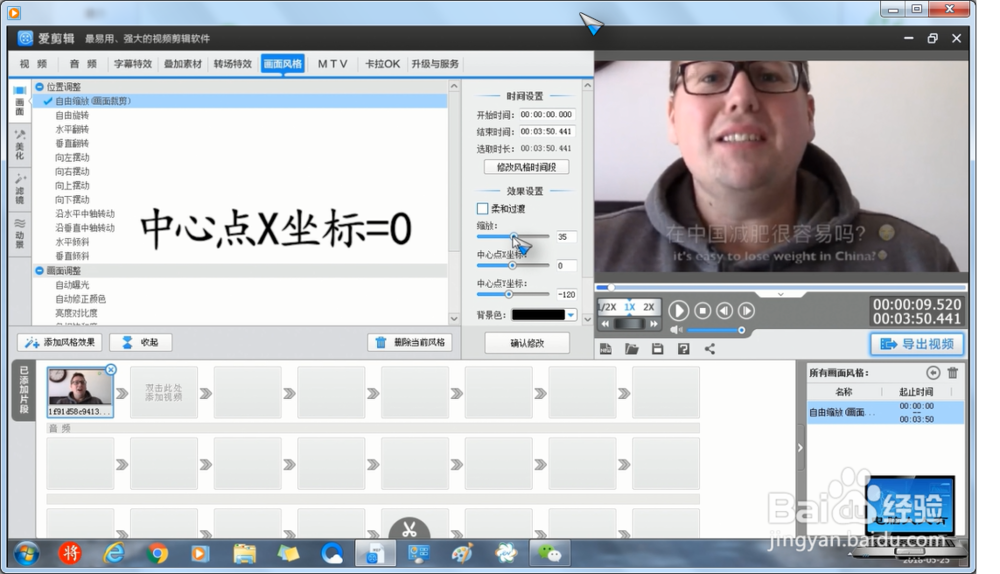Switch to the 音频 tab
This screenshot has height=574, width=1000.
click(x=83, y=64)
